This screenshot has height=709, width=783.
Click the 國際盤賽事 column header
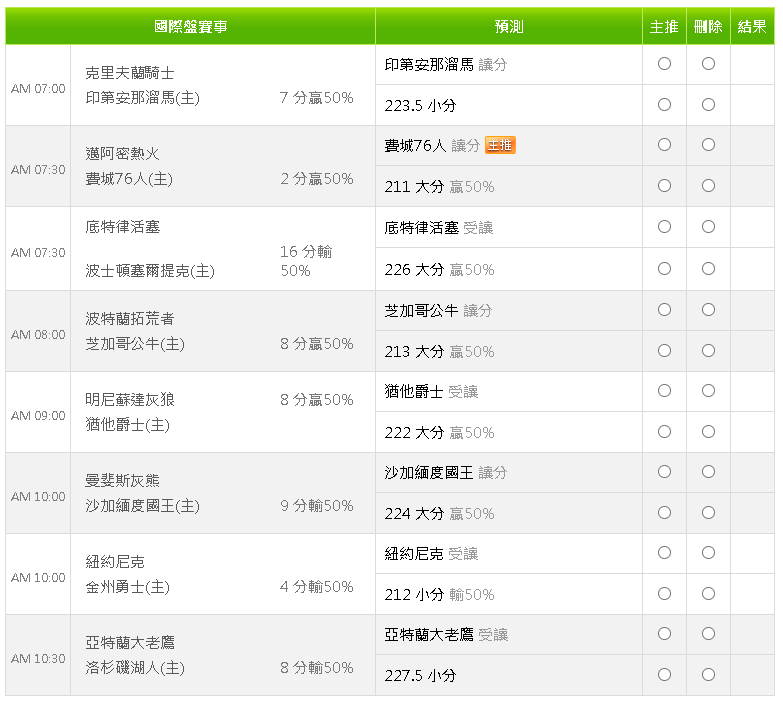(x=190, y=26)
